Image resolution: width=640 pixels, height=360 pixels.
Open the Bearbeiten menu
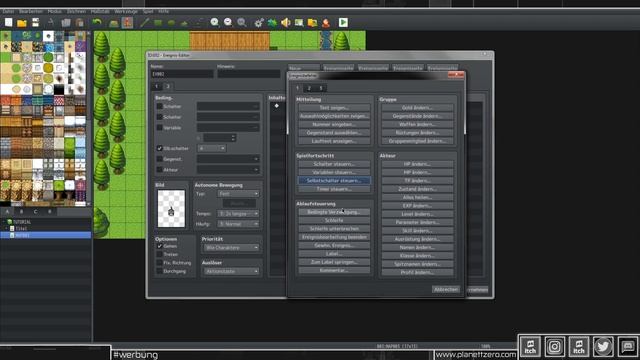[31, 11]
